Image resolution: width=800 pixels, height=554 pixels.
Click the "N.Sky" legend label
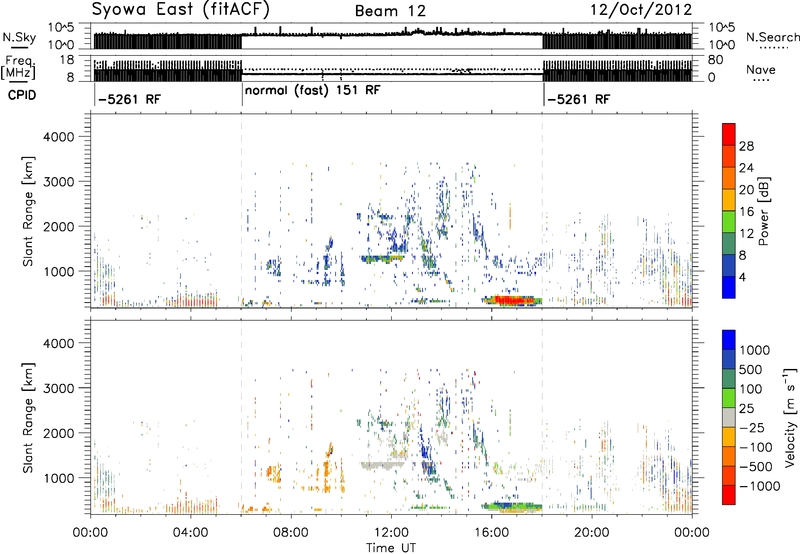pos(19,37)
